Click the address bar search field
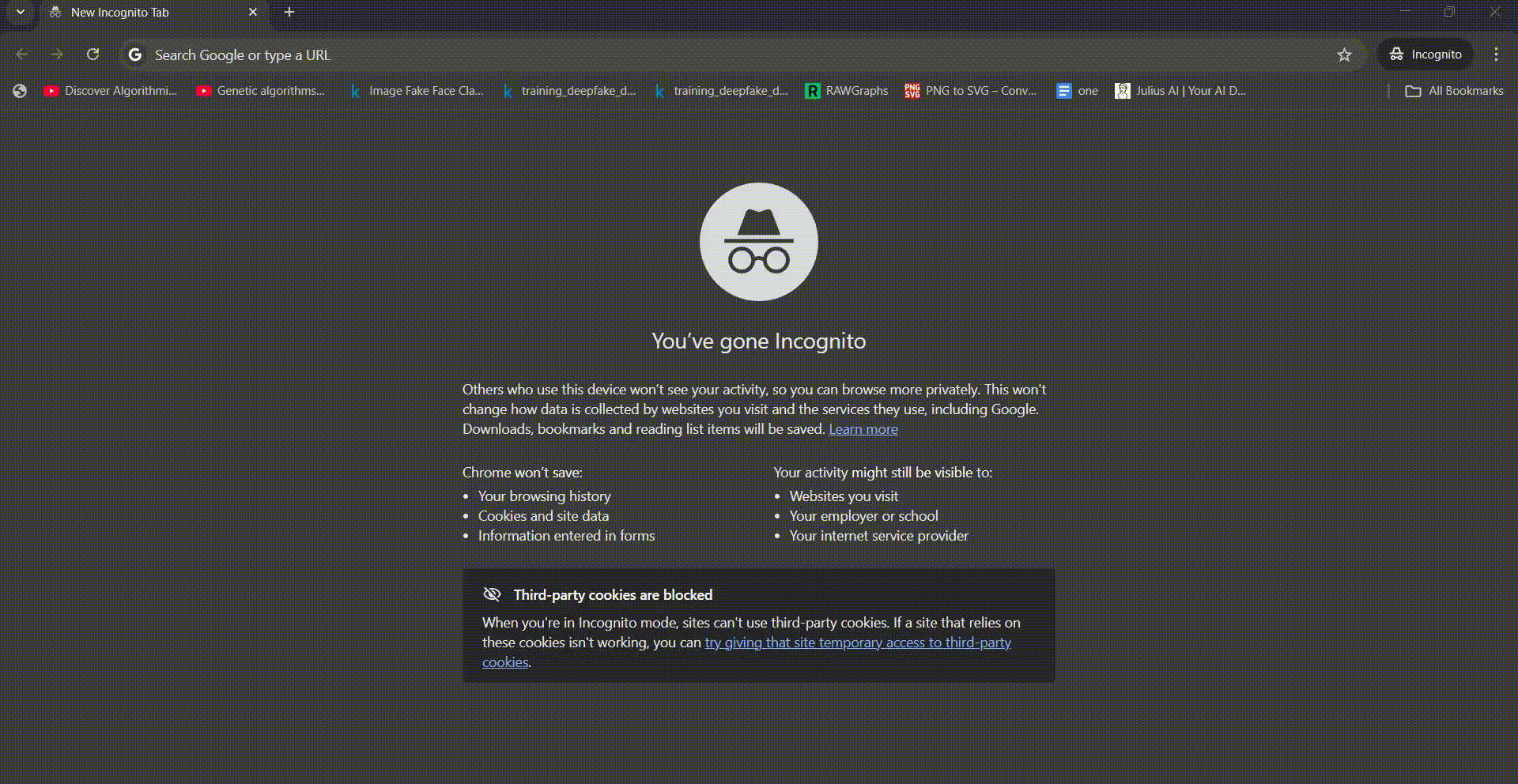The image size is (1518, 784). pyautogui.click(x=712, y=55)
